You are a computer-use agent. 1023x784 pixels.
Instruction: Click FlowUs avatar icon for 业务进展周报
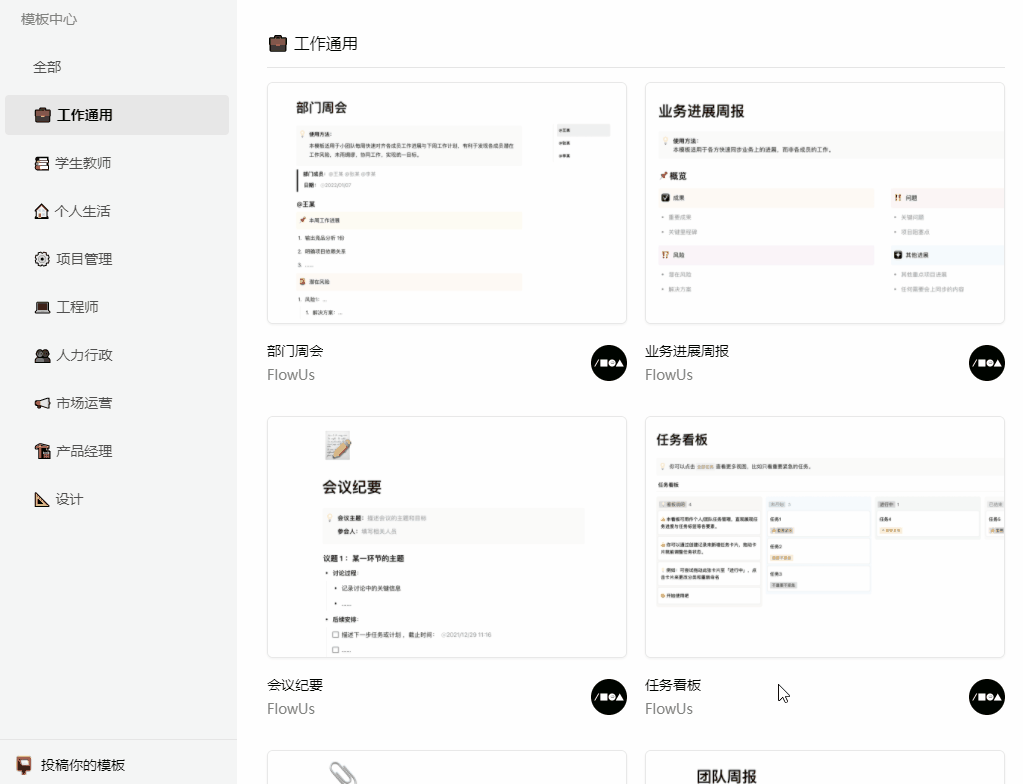tap(986, 363)
